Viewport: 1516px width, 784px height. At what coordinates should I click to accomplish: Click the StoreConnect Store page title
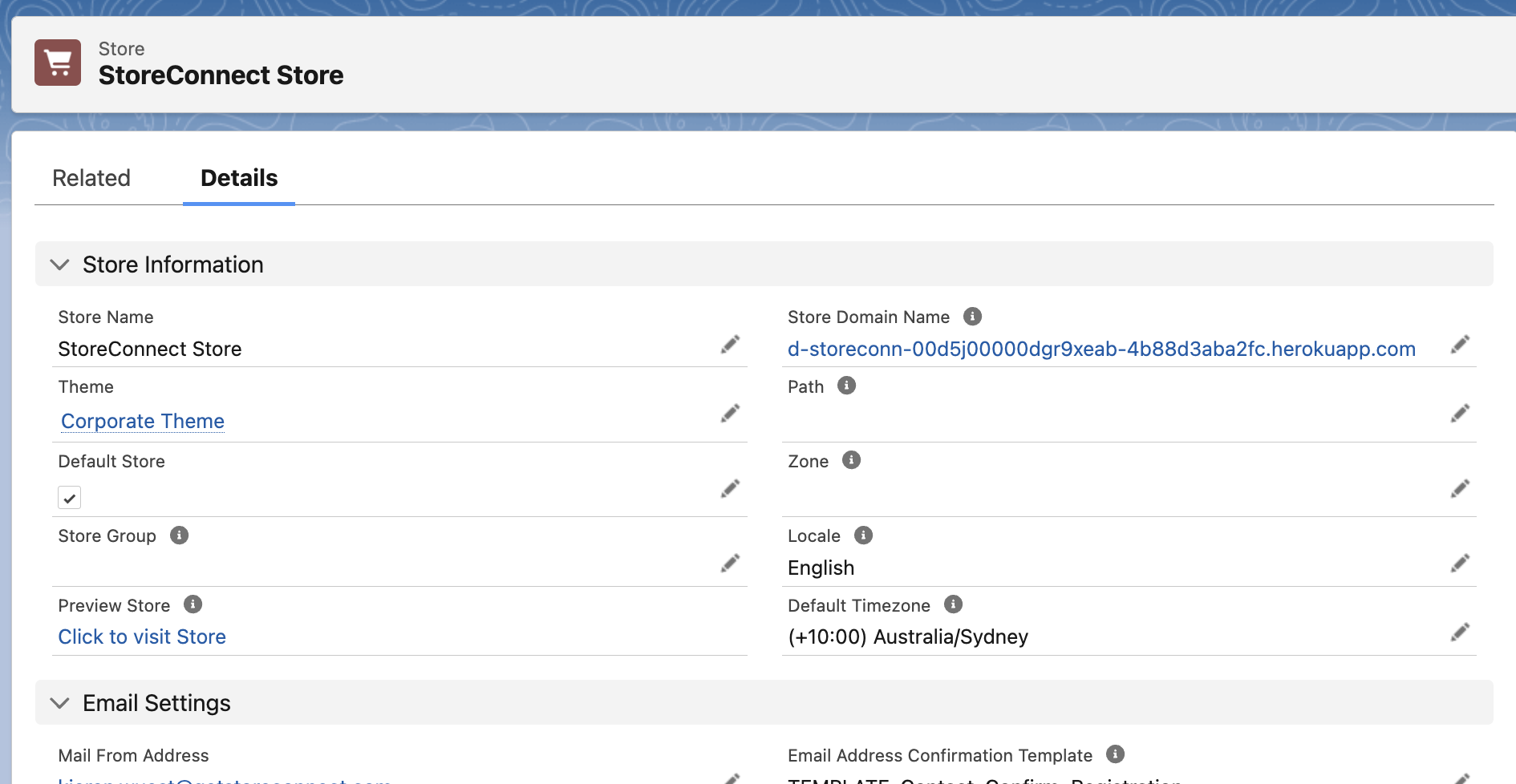coord(221,75)
